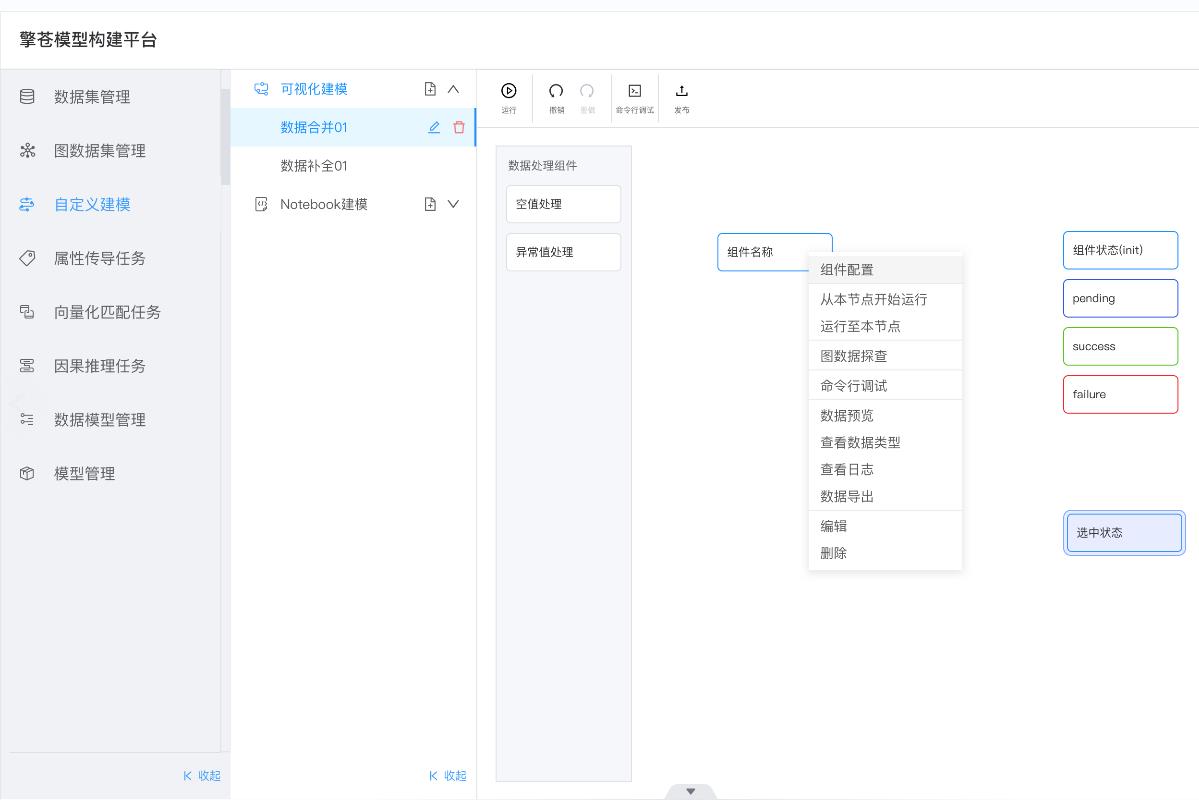Expand the bottom panel arrow handle

coord(690,791)
